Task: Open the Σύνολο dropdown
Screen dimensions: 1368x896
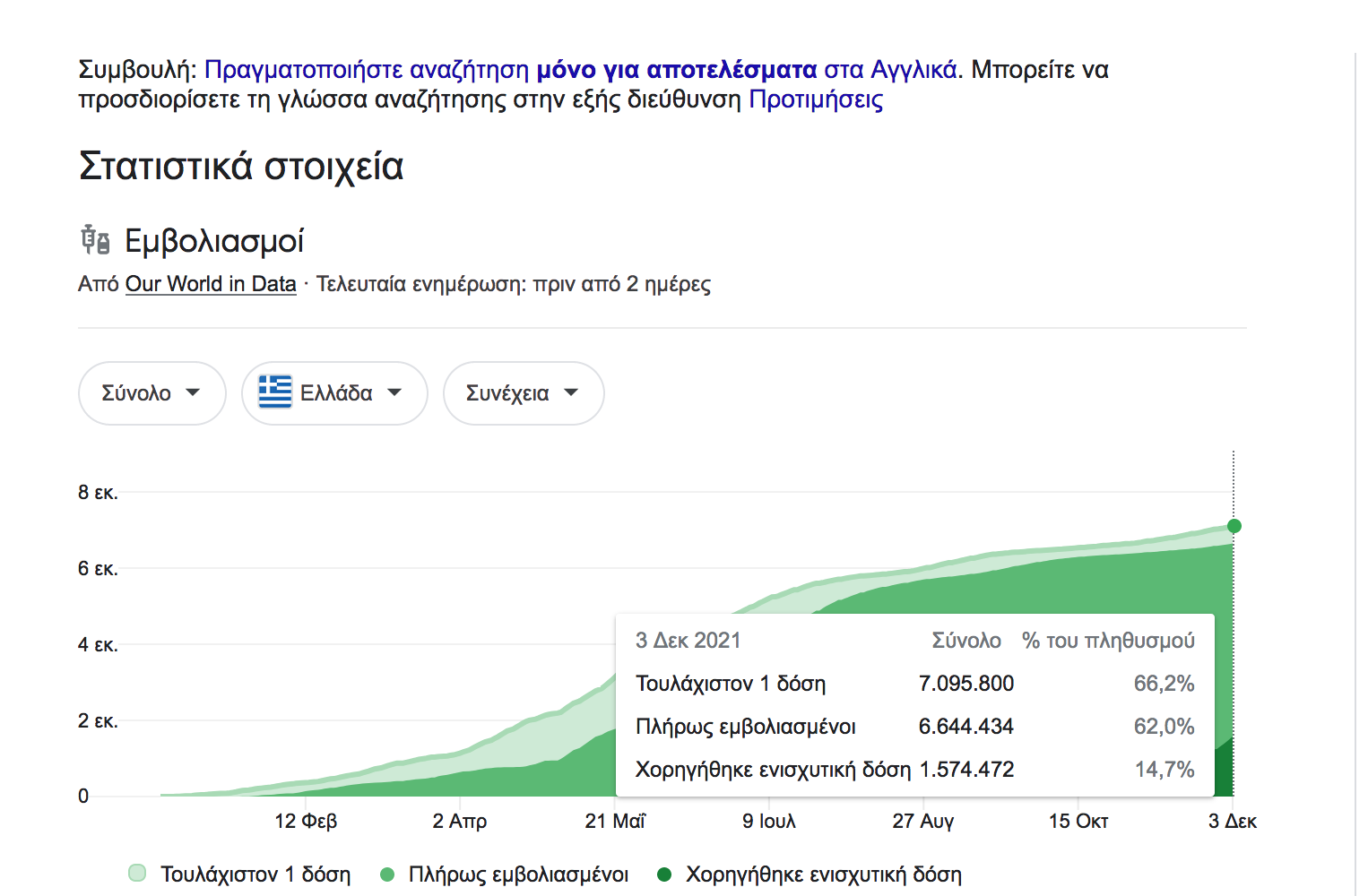Action: point(152,393)
